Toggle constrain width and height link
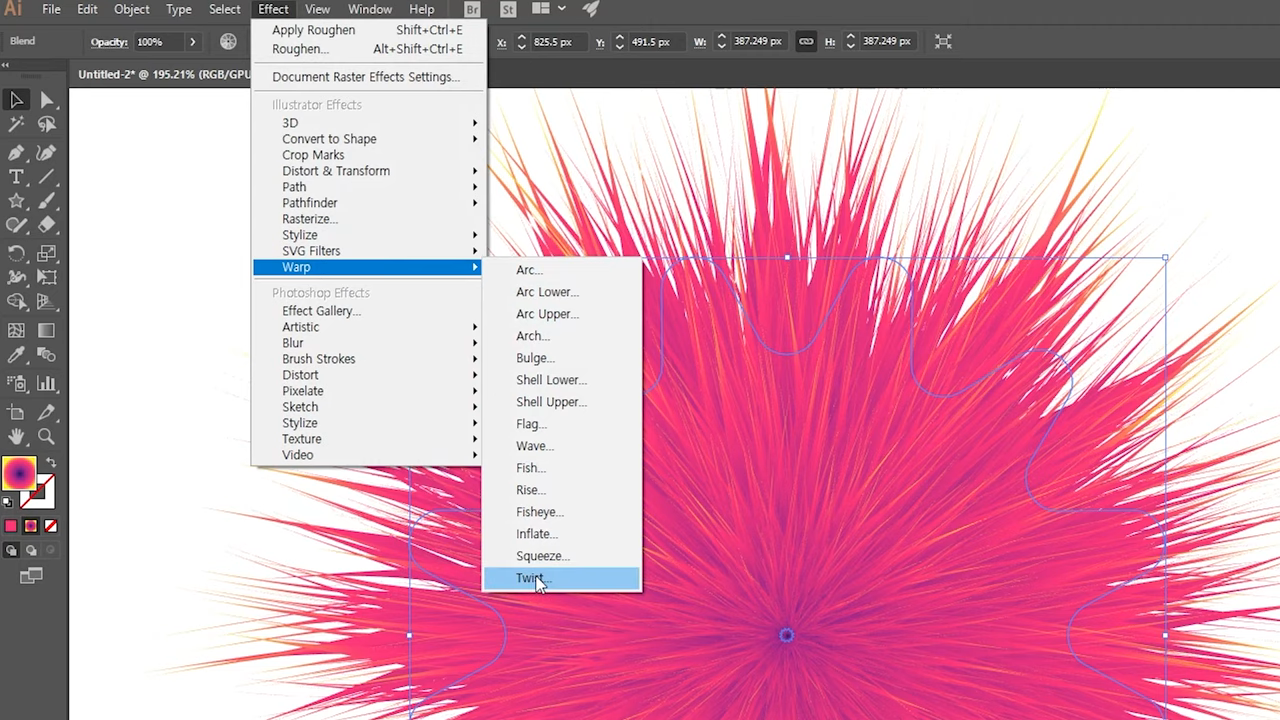Screen dimensions: 1280x720 point(805,42)
